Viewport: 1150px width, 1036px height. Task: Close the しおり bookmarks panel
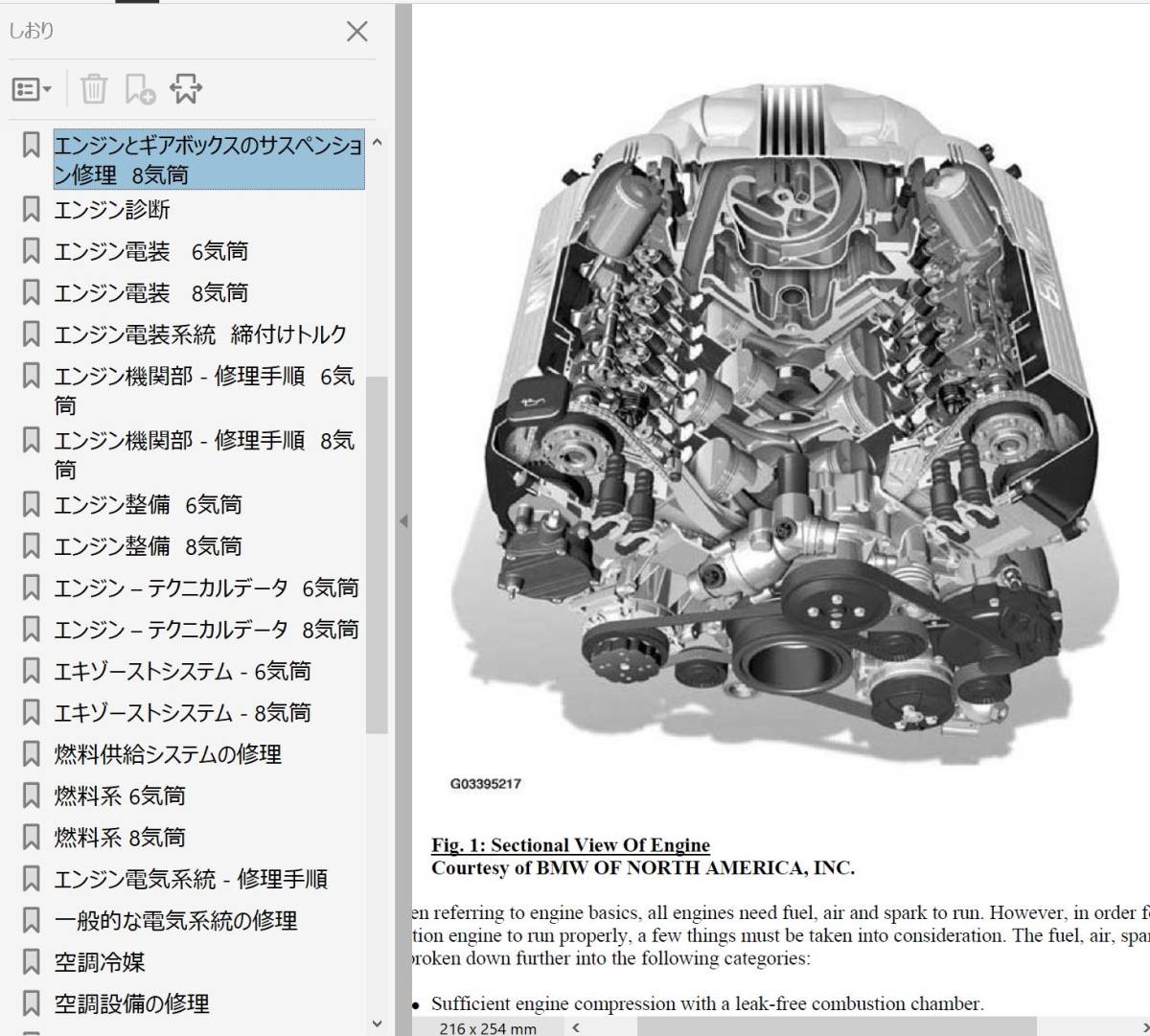point(356,32)
